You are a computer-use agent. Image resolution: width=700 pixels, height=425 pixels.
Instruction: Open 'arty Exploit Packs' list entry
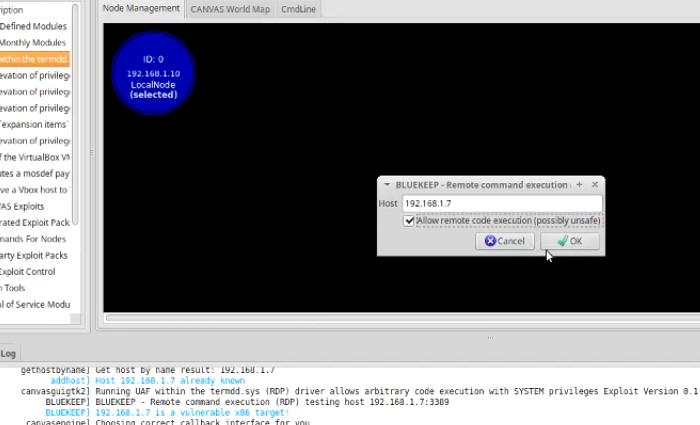[35, 255]
